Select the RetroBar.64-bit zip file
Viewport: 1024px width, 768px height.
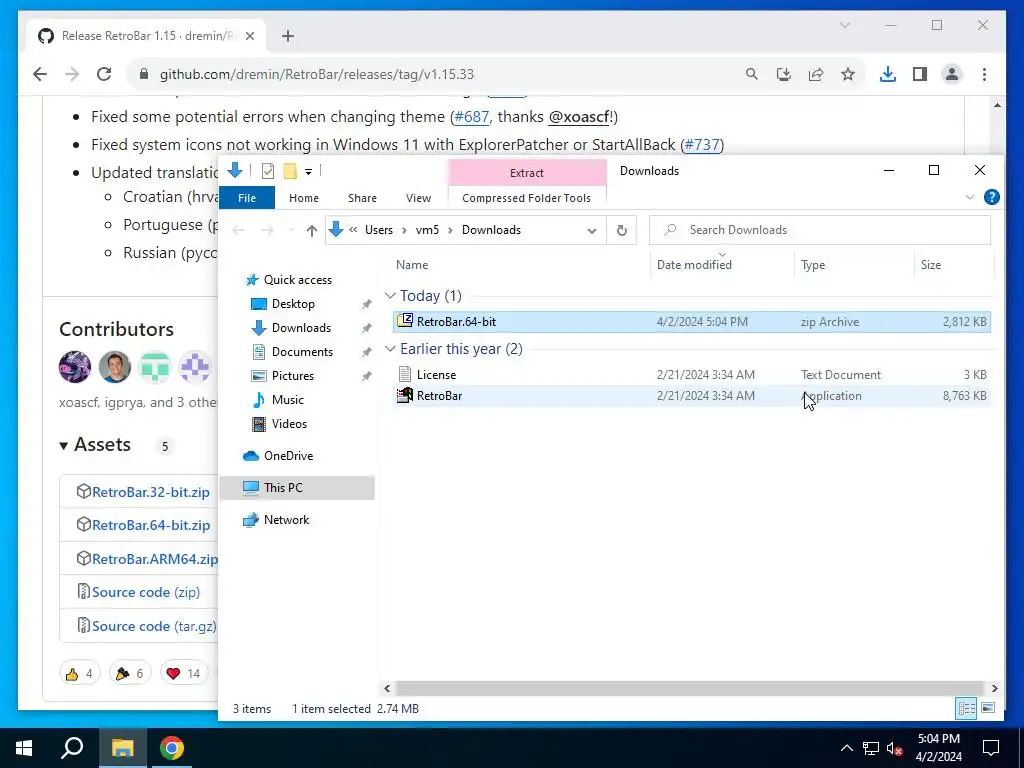692,322
